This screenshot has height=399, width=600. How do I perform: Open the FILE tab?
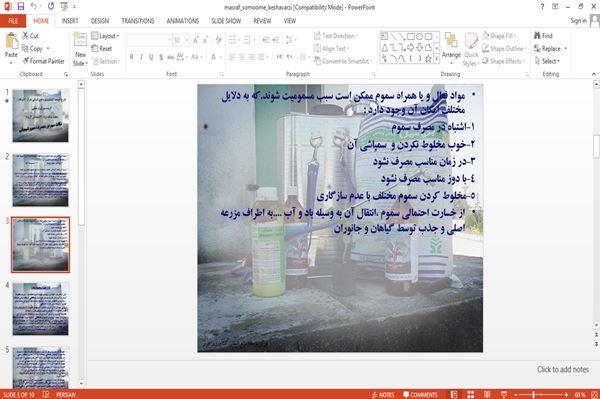point(13,21)
